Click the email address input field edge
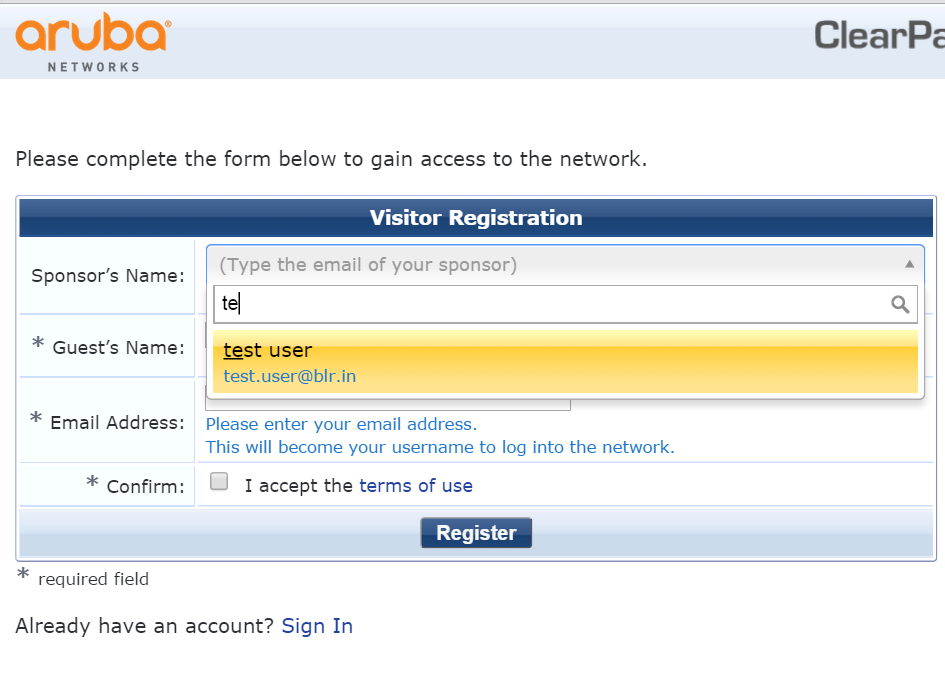Viewport: 945px width, 692px height. (x=388, y=406)
